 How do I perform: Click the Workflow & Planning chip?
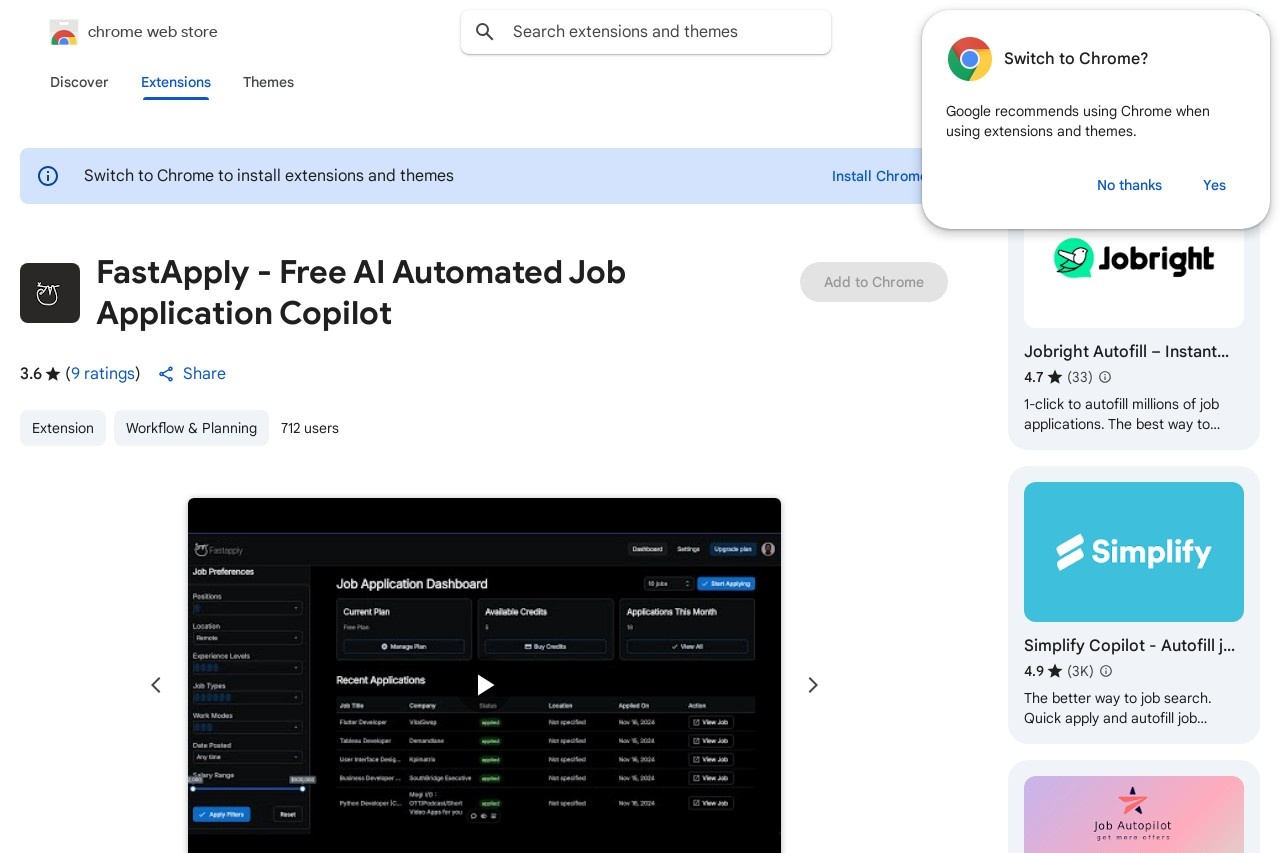click(x=191, y=428)
